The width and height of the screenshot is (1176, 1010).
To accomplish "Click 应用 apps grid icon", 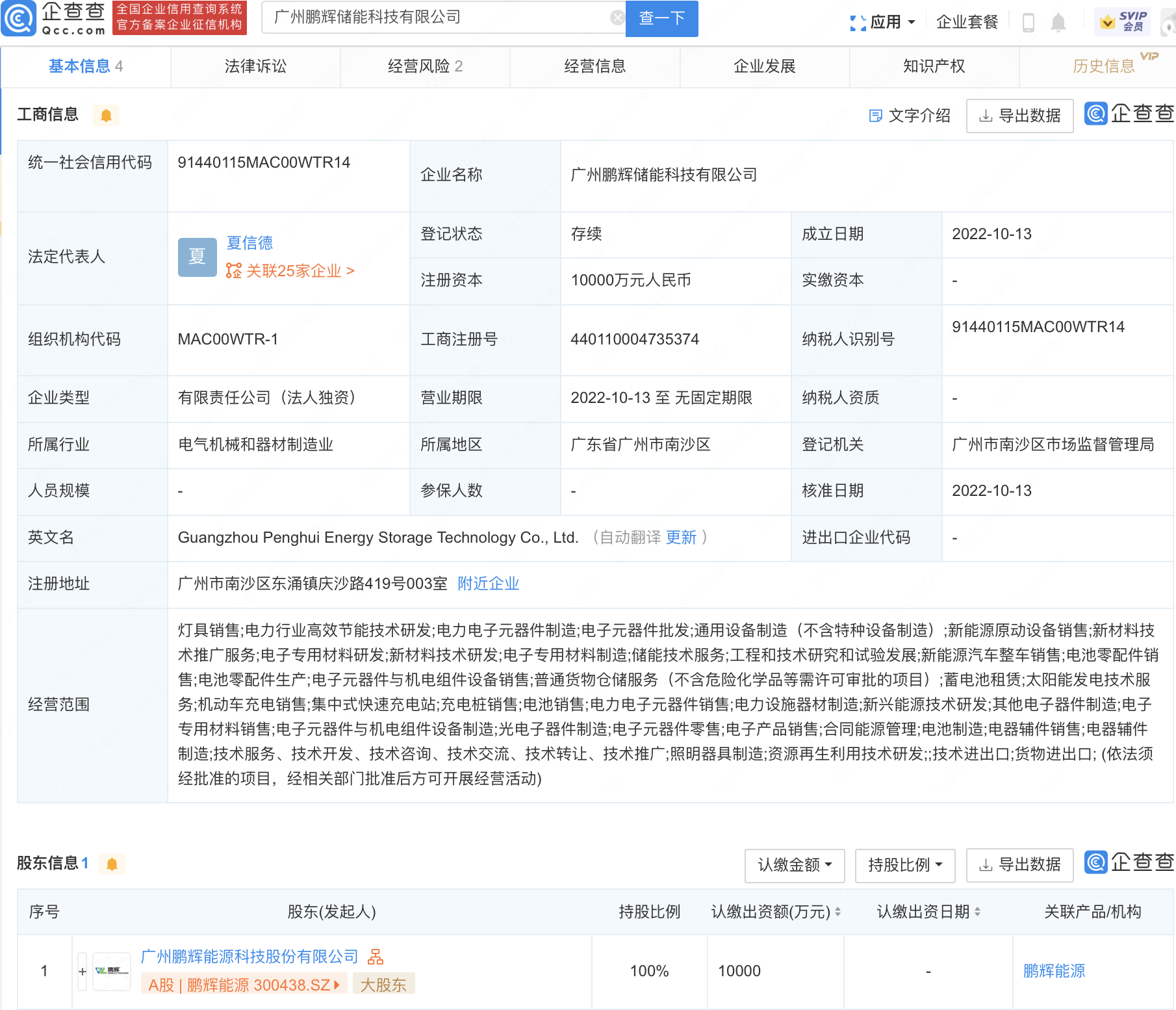I will 858,23.
